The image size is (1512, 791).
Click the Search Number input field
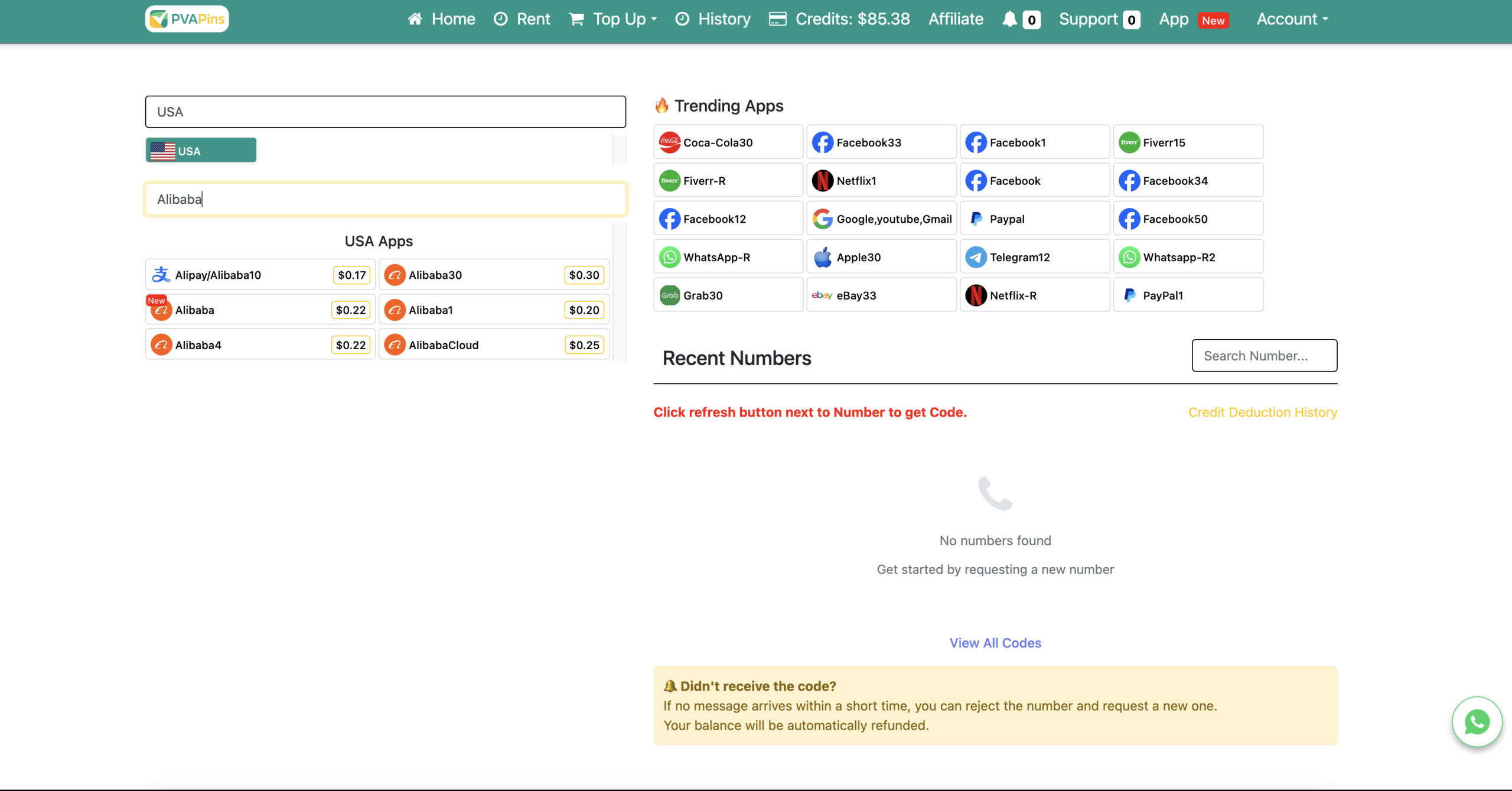point(1265,355)
